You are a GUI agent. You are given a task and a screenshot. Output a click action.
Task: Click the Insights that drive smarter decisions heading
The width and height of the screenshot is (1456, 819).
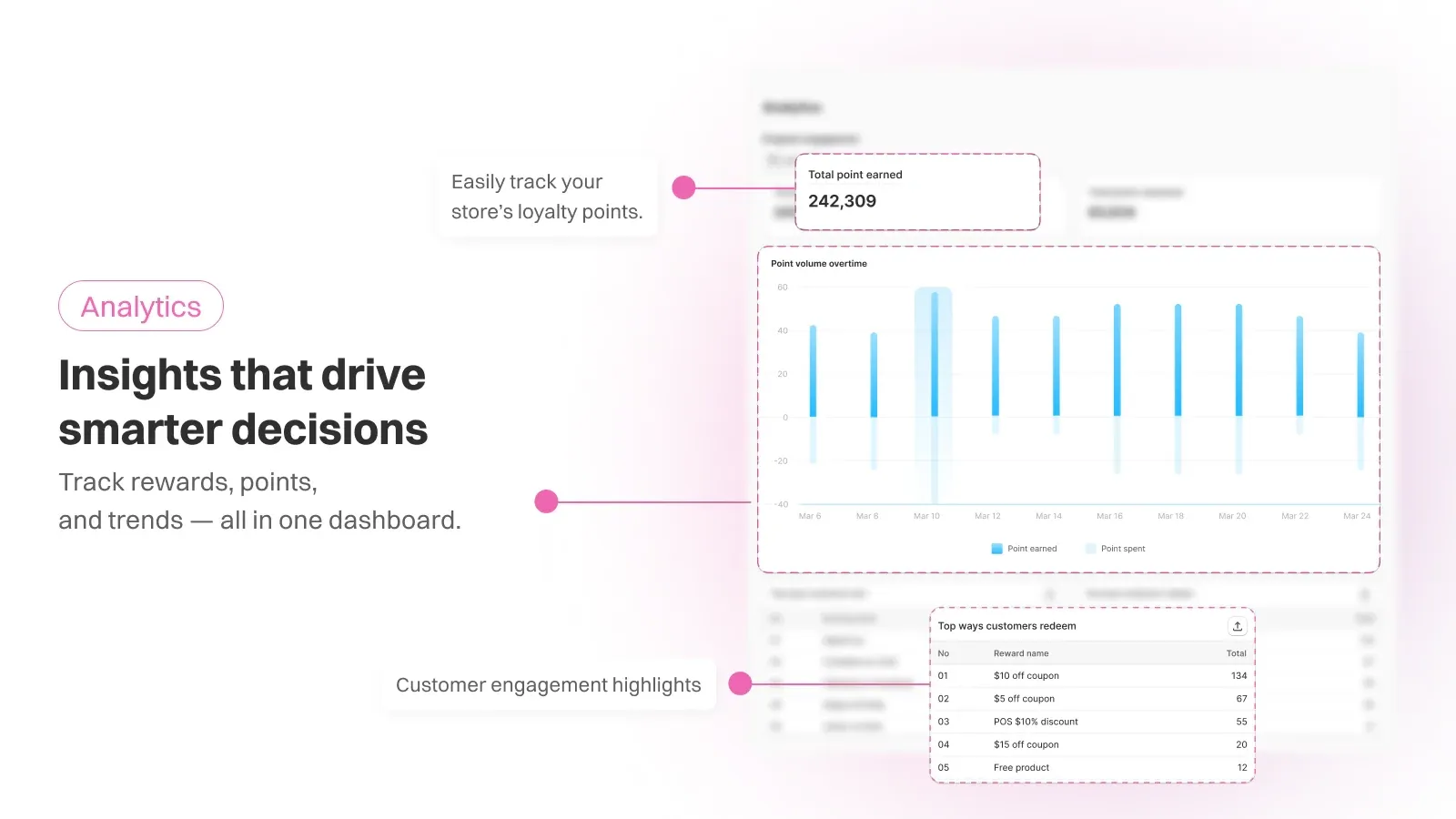point(243,402)
